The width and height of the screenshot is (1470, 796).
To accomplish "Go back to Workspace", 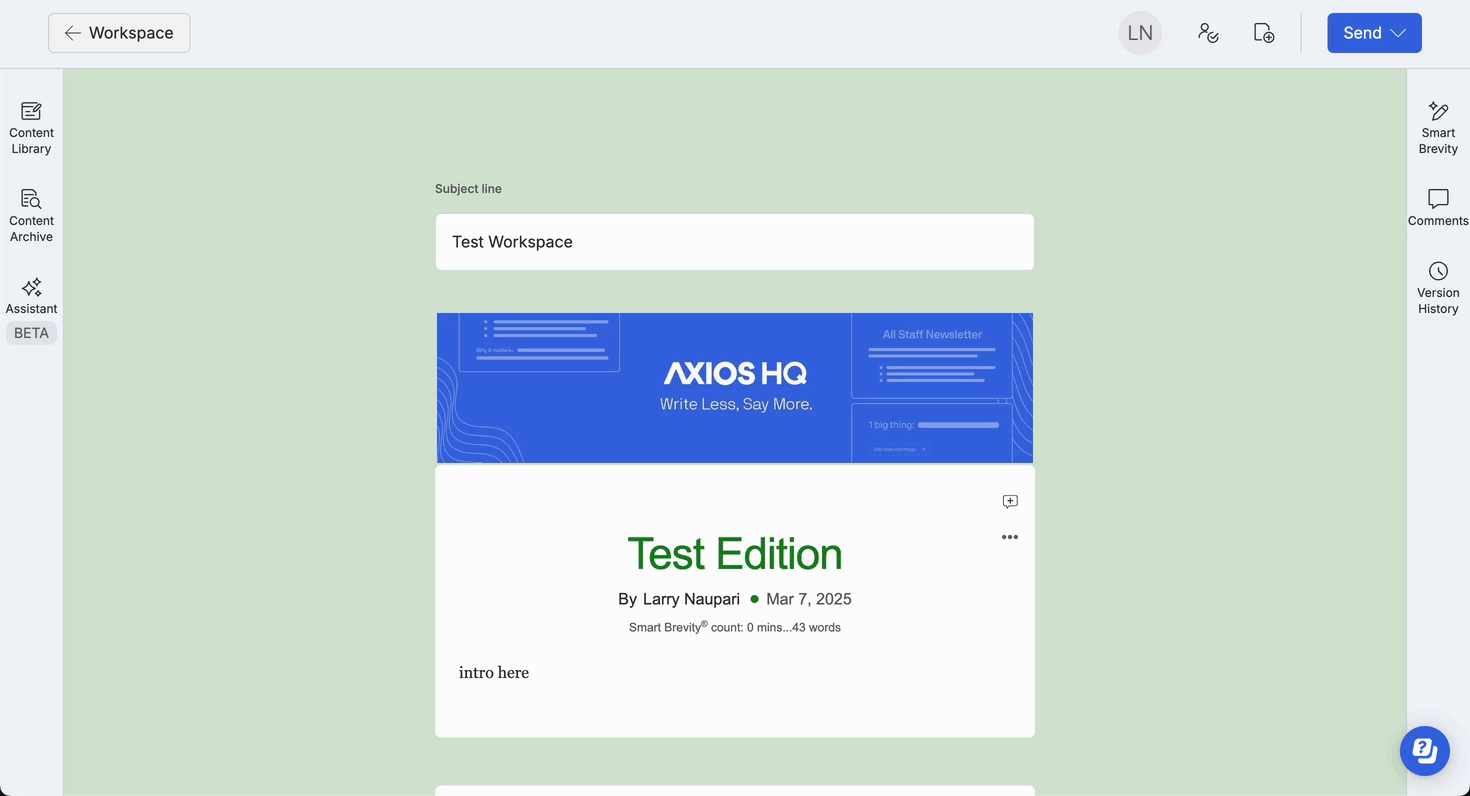I will tap(119, 33).
